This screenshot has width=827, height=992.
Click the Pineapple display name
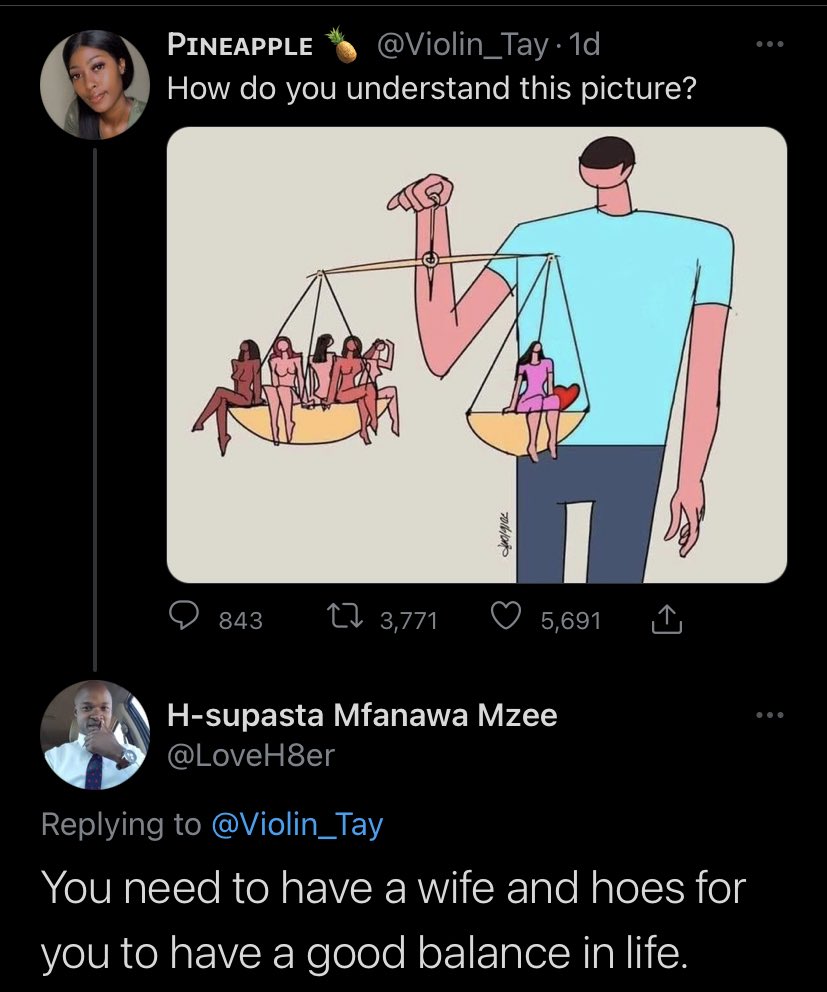pos(240,45)
